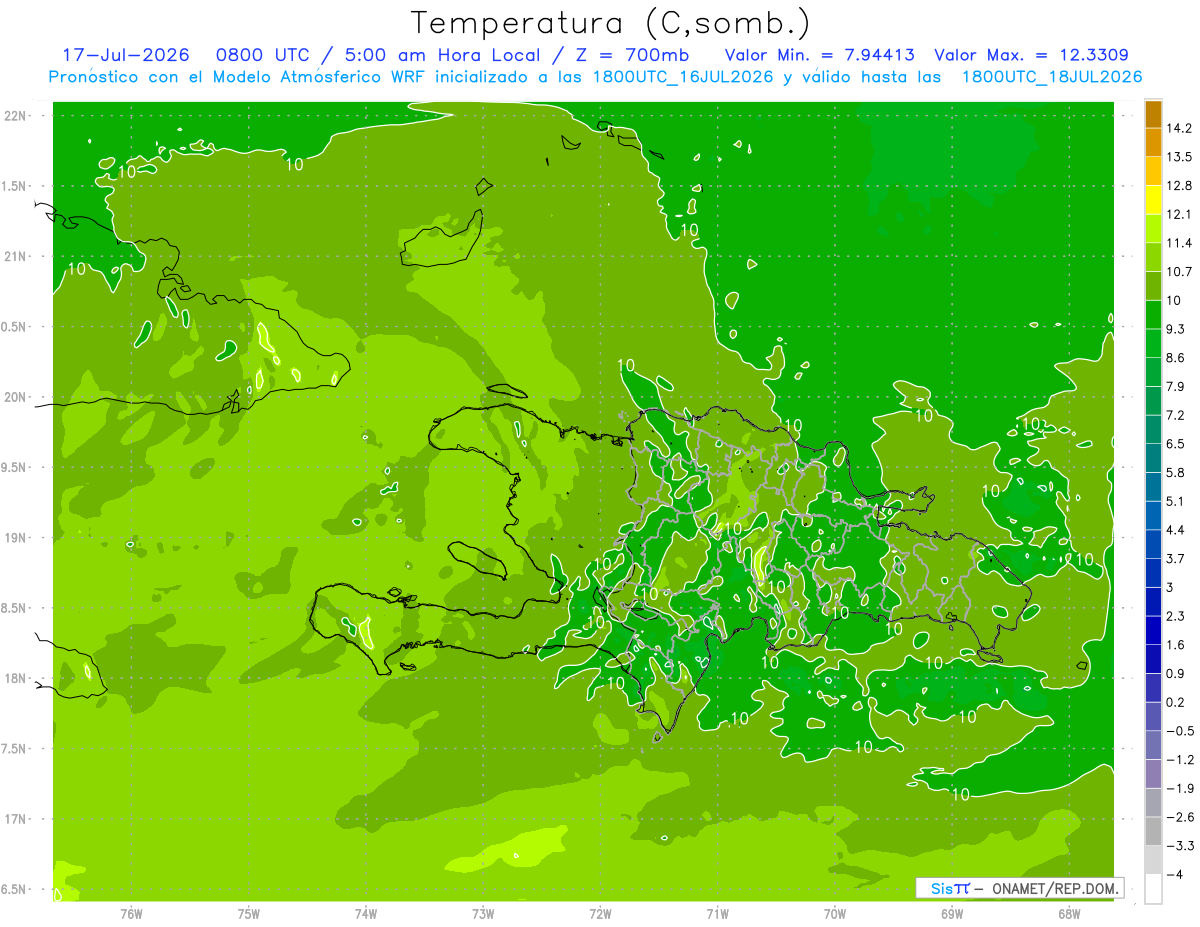The width and height of the screenshot is (1200, 927).
Task: Select the yellow band between 12.1 and 12.8
Action: (x=1153, y=200)
